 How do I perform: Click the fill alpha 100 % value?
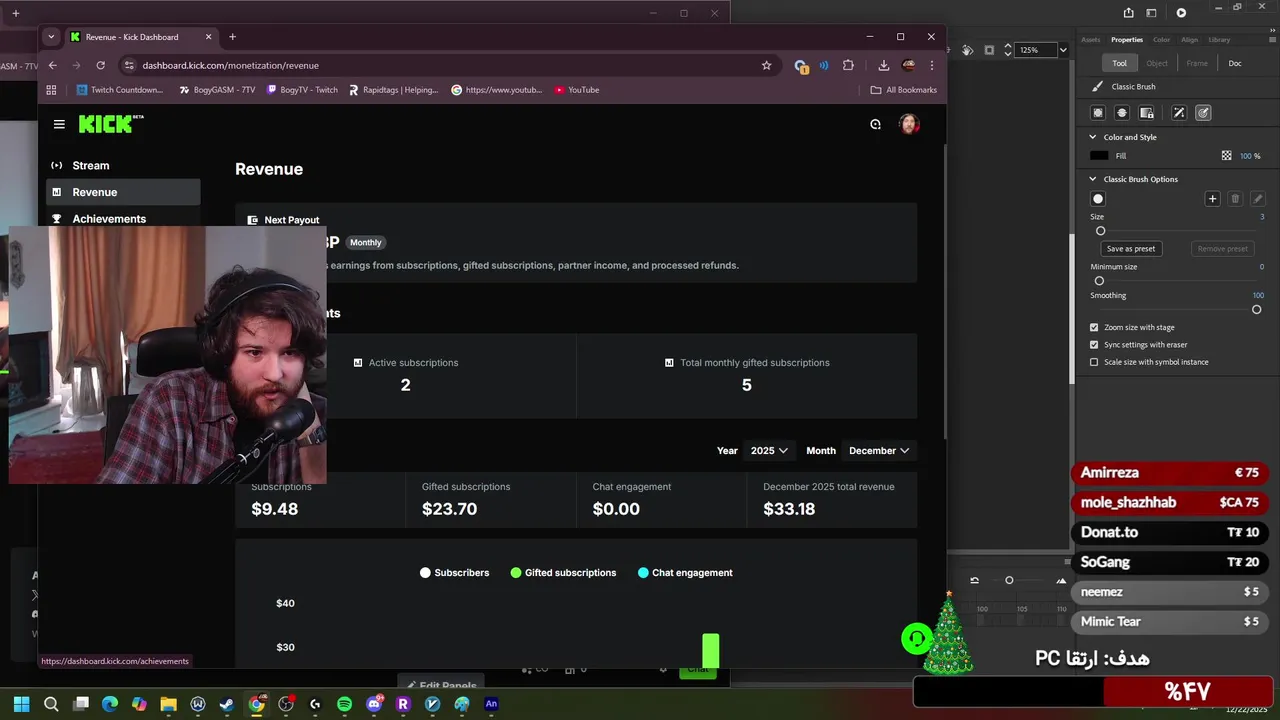[x=1250, y=156]
